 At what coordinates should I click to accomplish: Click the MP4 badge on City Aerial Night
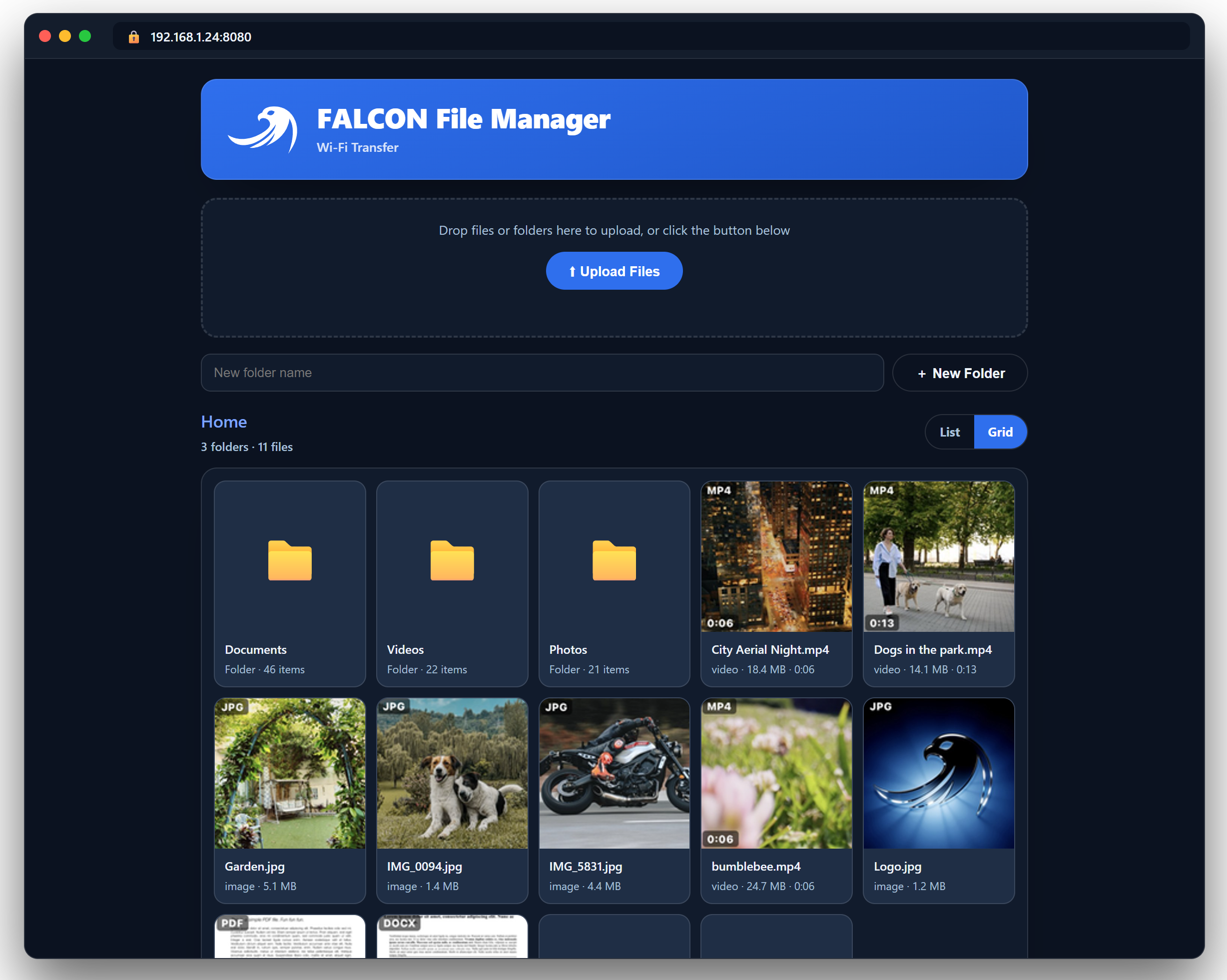718,490
